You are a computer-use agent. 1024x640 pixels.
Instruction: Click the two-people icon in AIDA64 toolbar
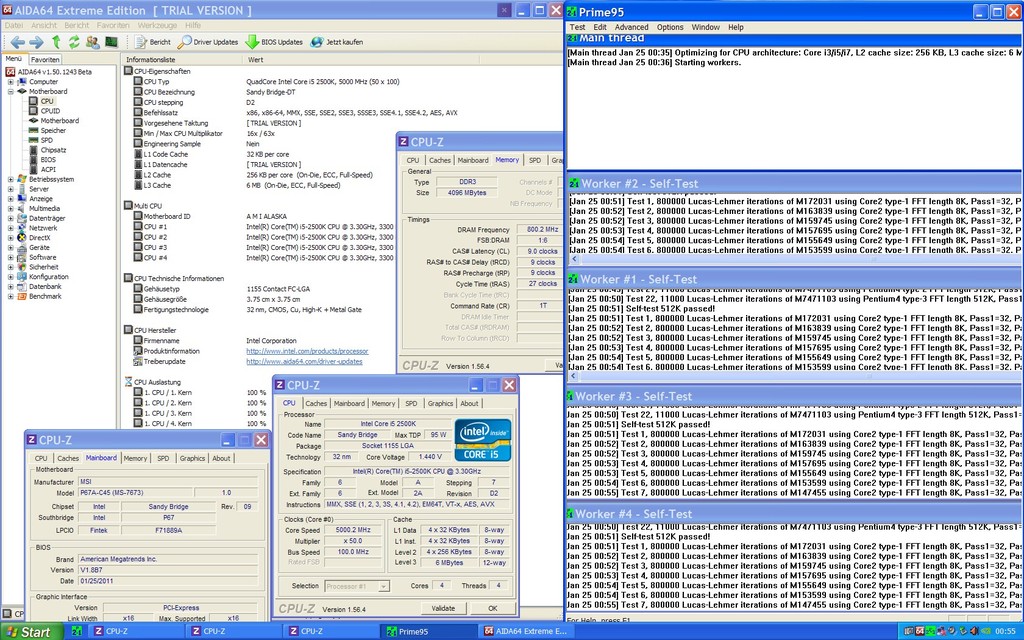click(93, 42)
